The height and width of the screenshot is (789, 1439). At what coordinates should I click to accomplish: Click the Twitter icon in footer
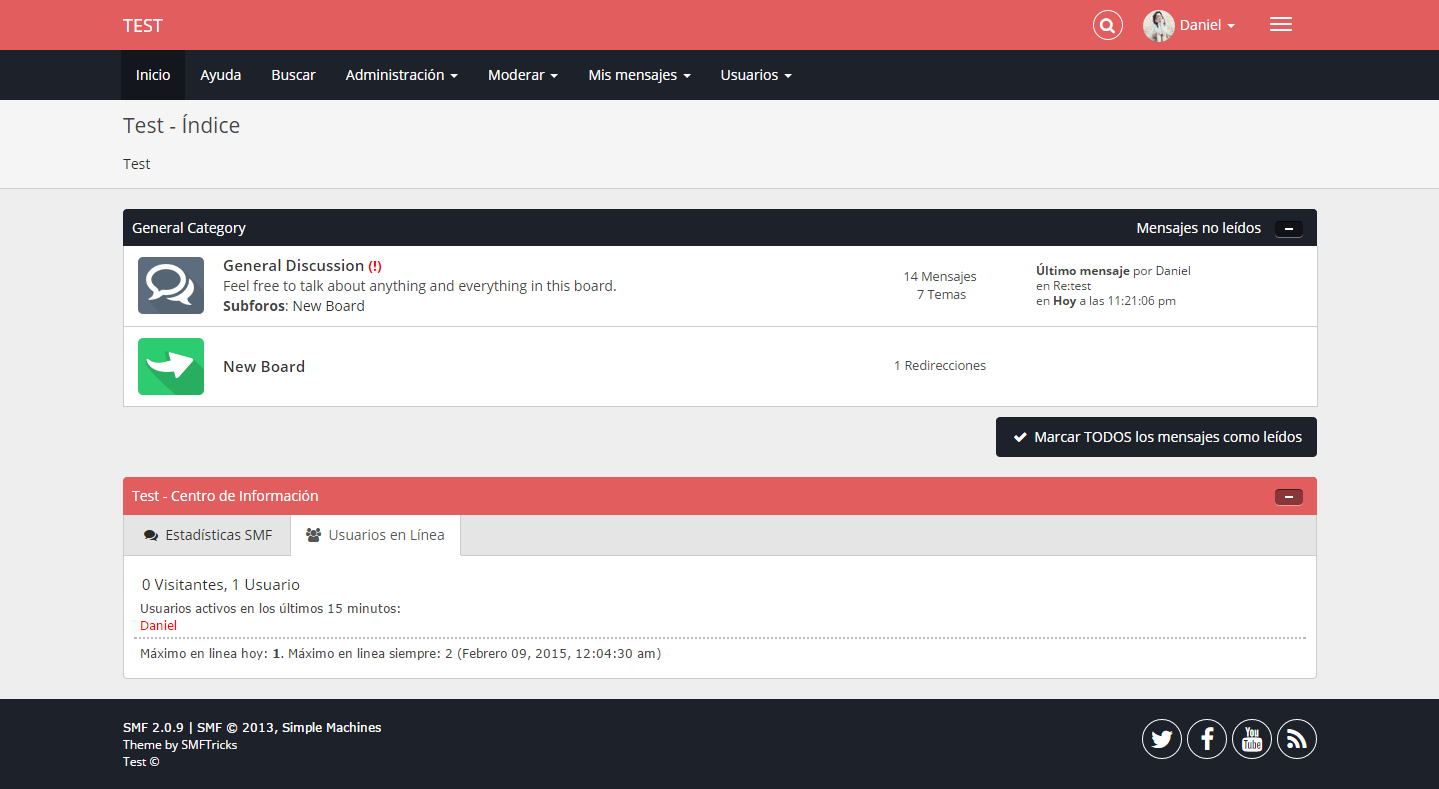pyautogui.click(x=1161, y=739)
